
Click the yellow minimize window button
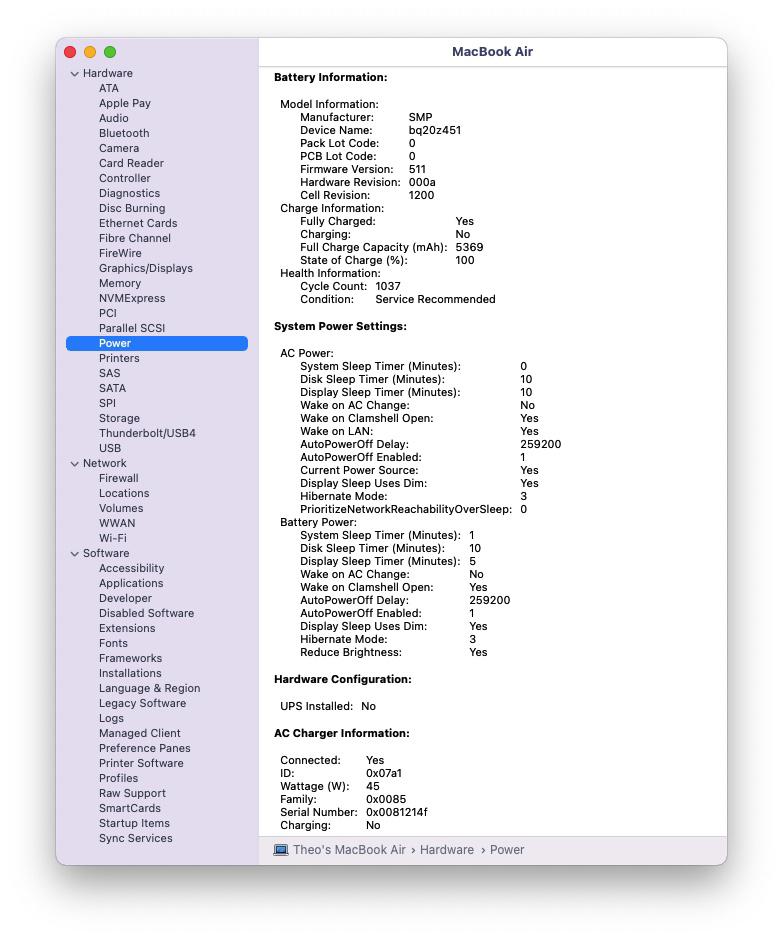(x=90, y=52)
